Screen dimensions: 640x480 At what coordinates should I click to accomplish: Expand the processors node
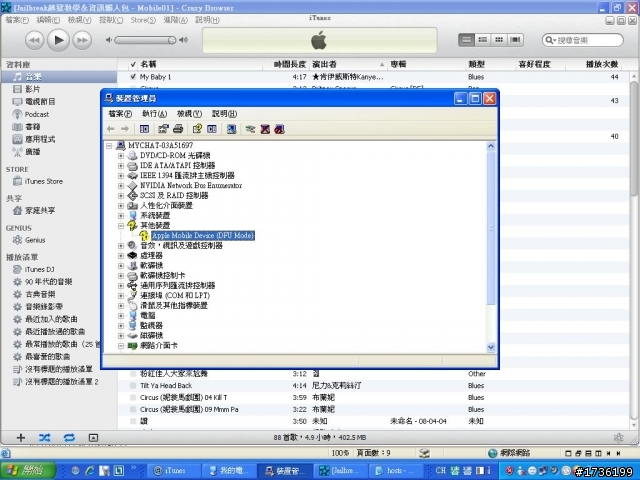tap(121, 256)
